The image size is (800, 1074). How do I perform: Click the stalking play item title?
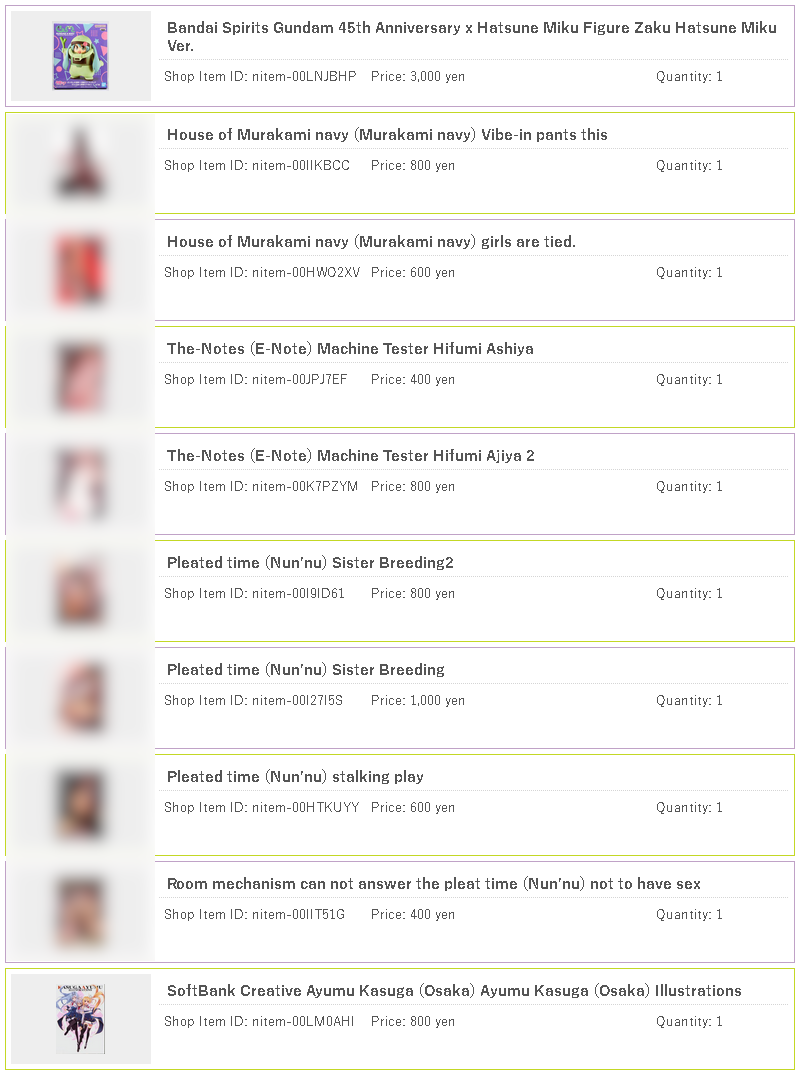click(x=295, y=777)
